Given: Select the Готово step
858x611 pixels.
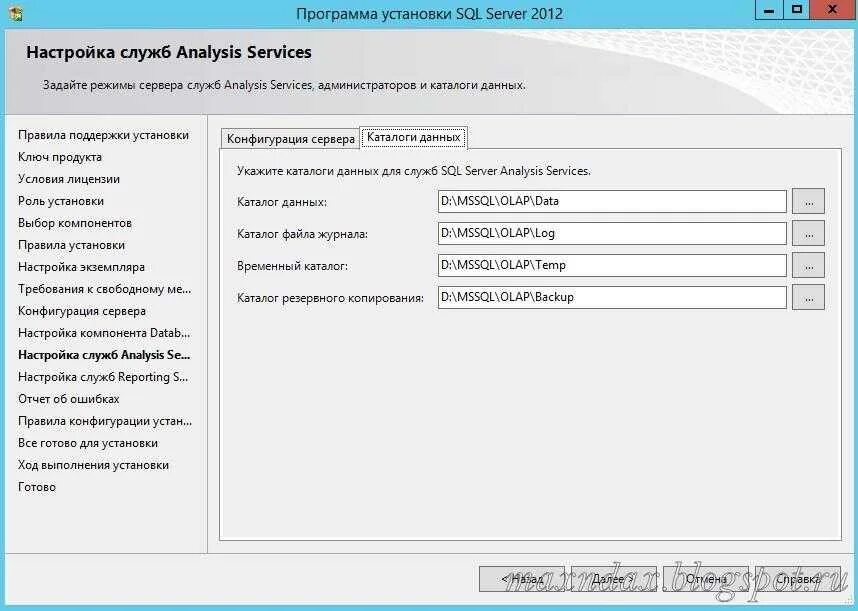Looking at the screenshot, I should pyautogui.click(x=37, y=487).
